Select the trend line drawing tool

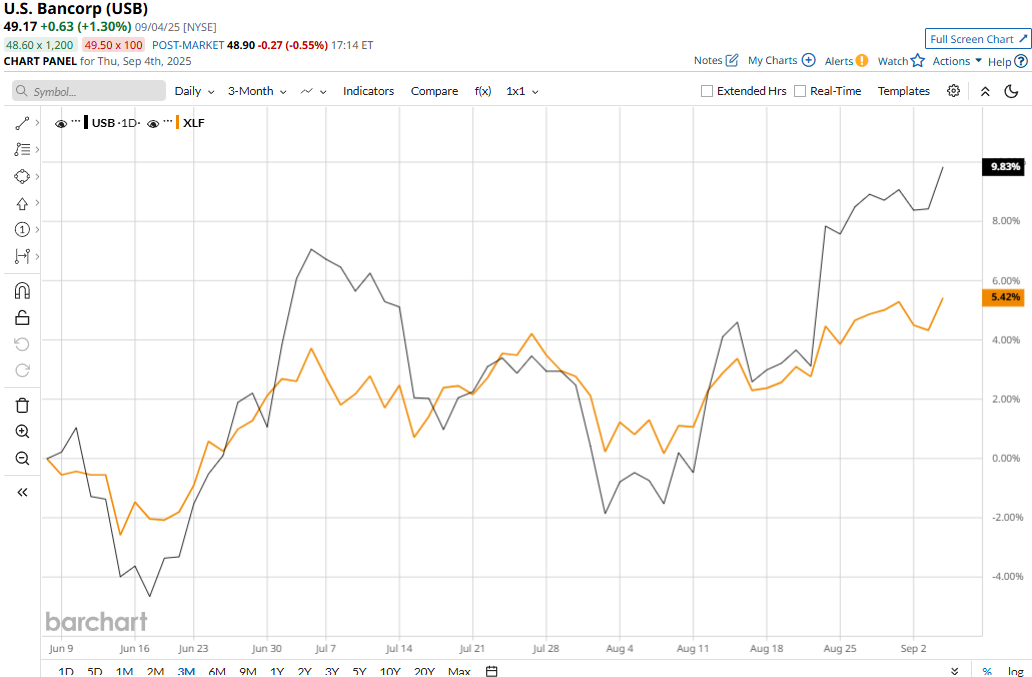coord(22,123)
